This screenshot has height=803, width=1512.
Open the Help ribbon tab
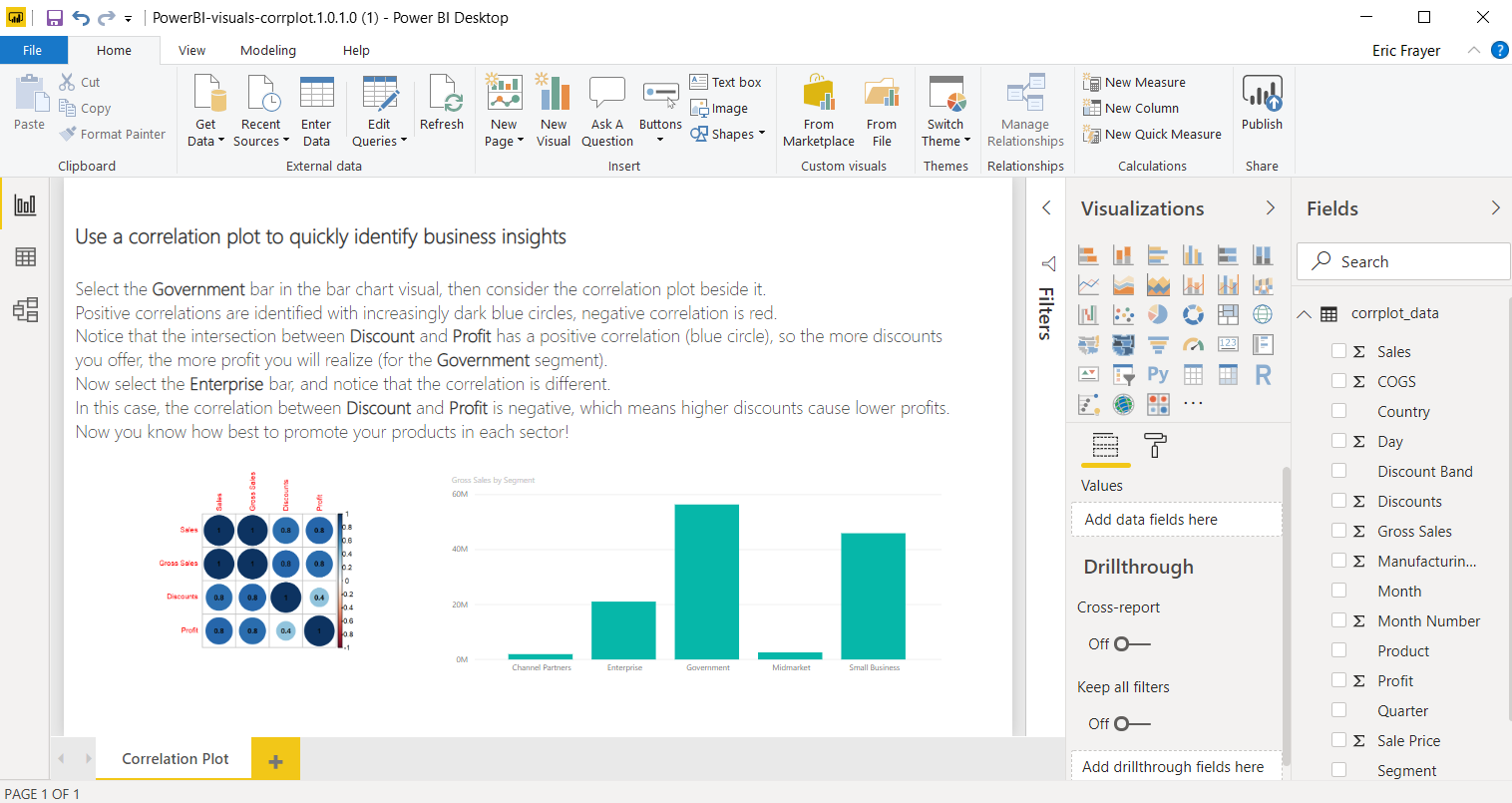coord(356,50)
